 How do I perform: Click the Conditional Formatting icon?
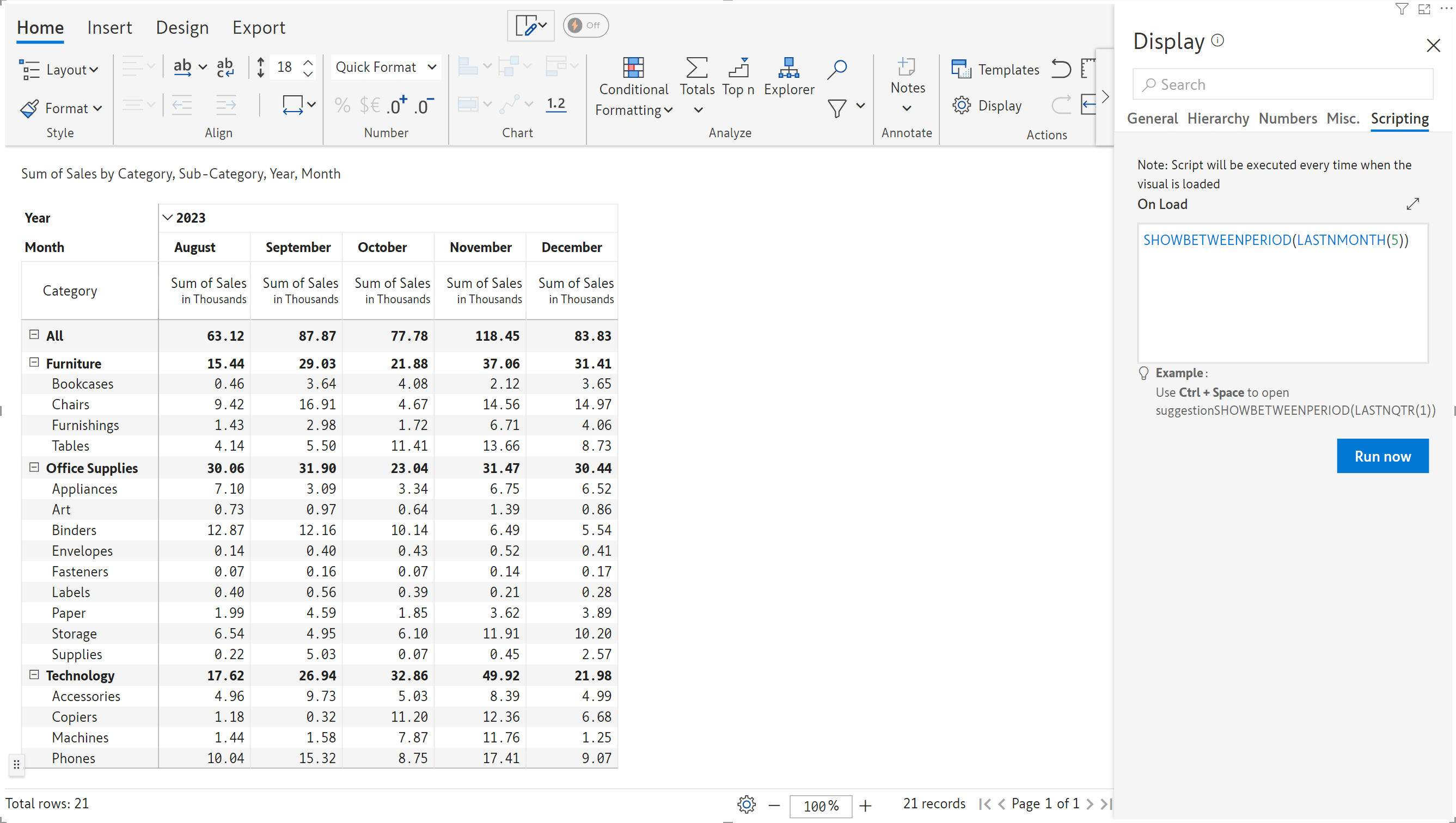(x=633, y=68)
